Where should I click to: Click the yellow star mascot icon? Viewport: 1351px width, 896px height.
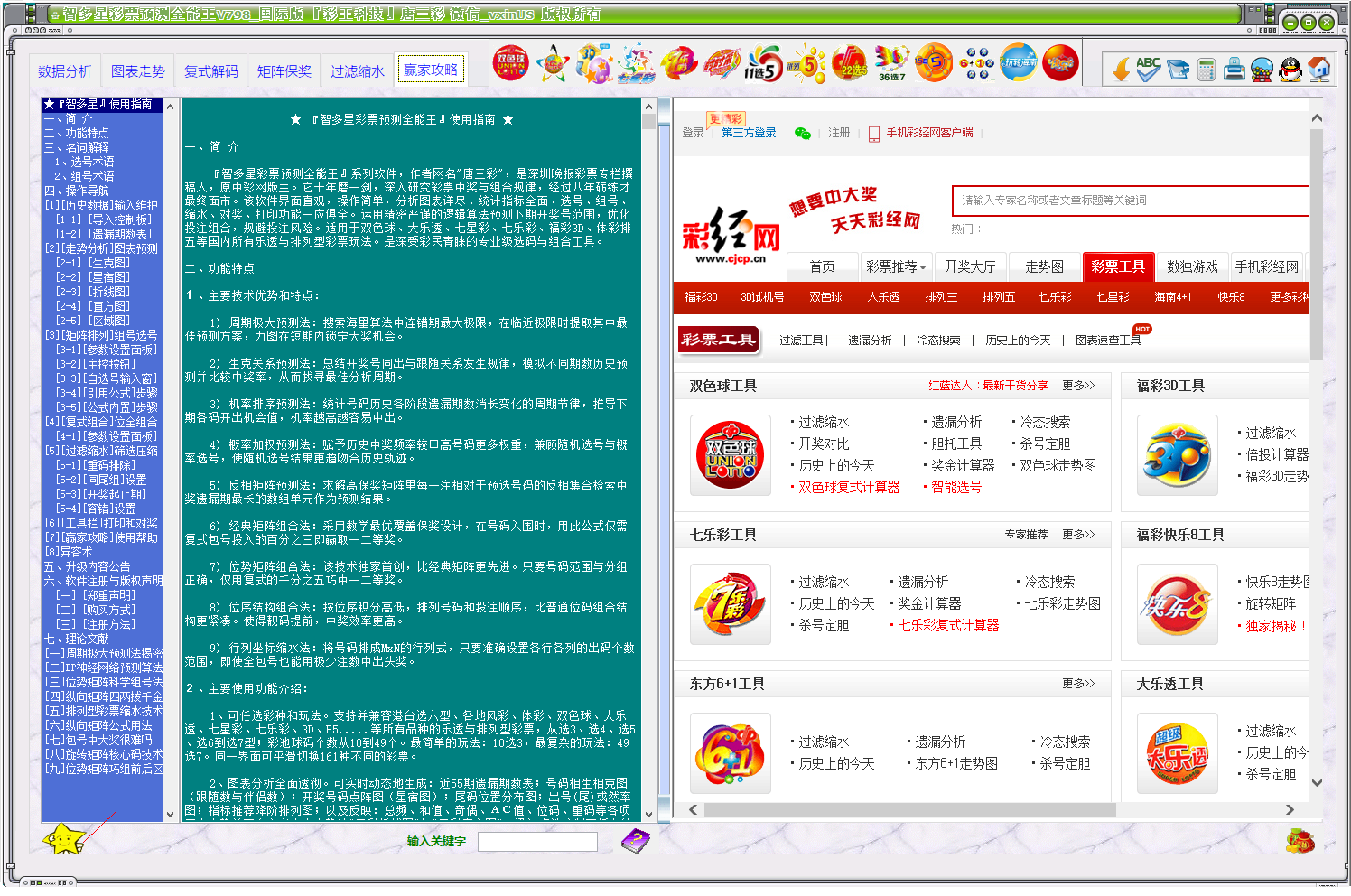coord(65,839)
